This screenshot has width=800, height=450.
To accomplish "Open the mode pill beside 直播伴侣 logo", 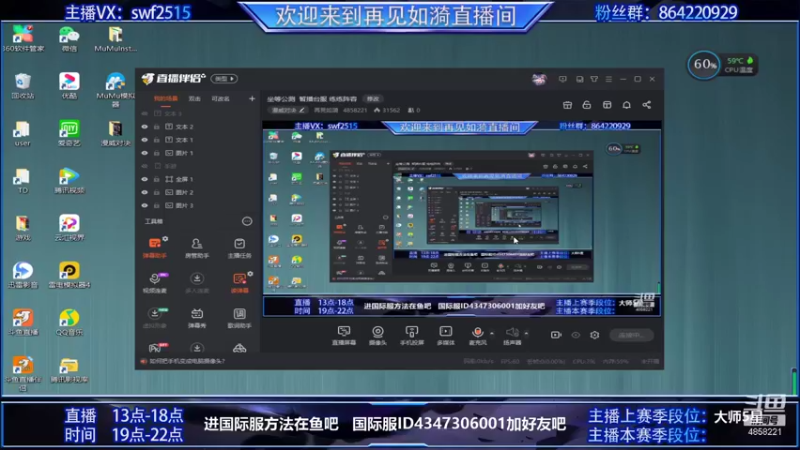I will click(x=224, y=79).
